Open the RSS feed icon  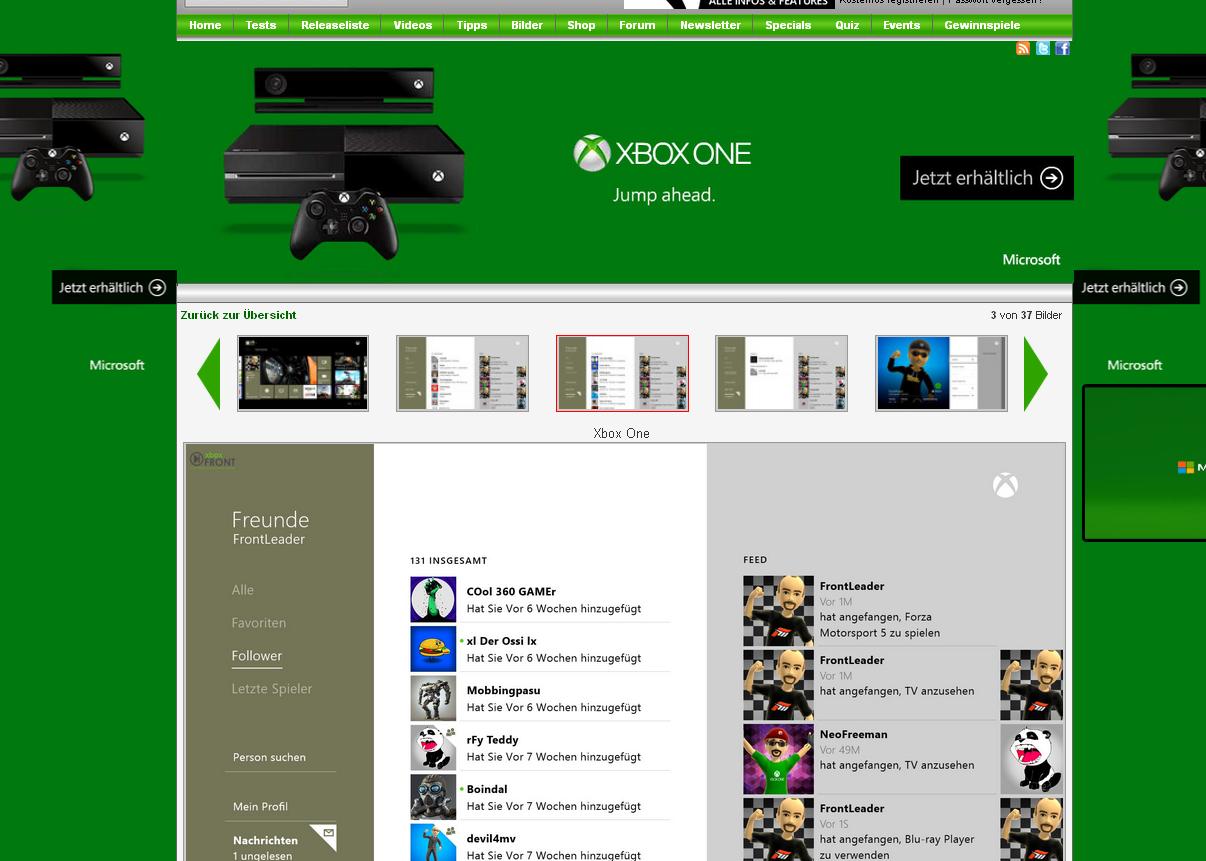click(x=1023, y=48)
